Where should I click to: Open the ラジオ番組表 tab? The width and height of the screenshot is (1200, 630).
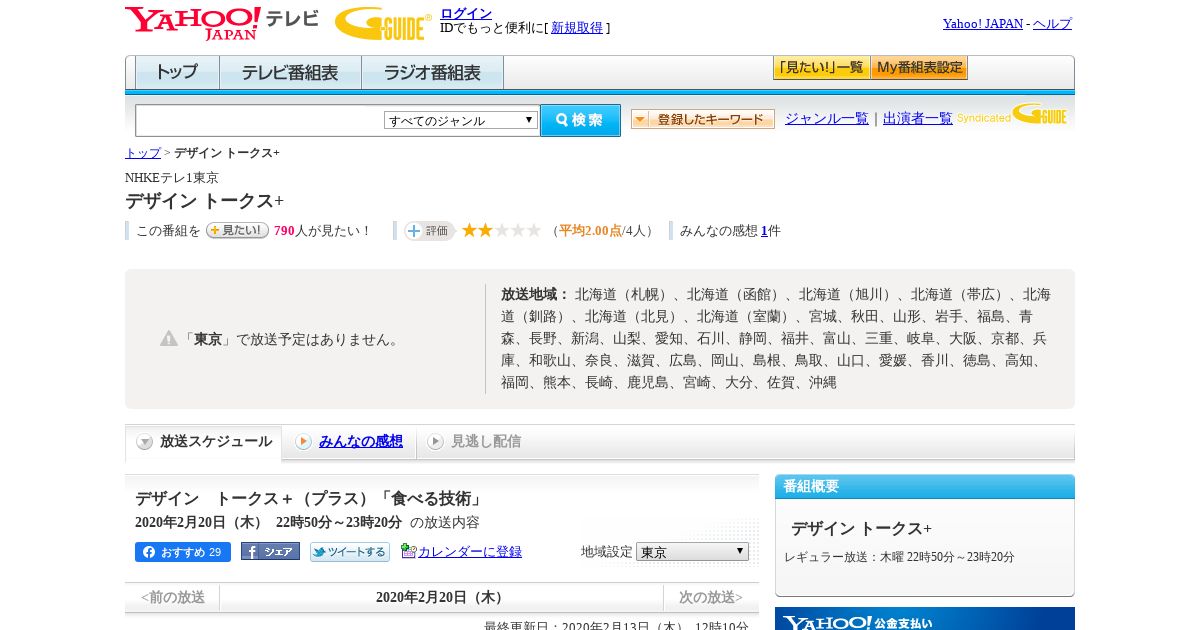tap(432, 73)
